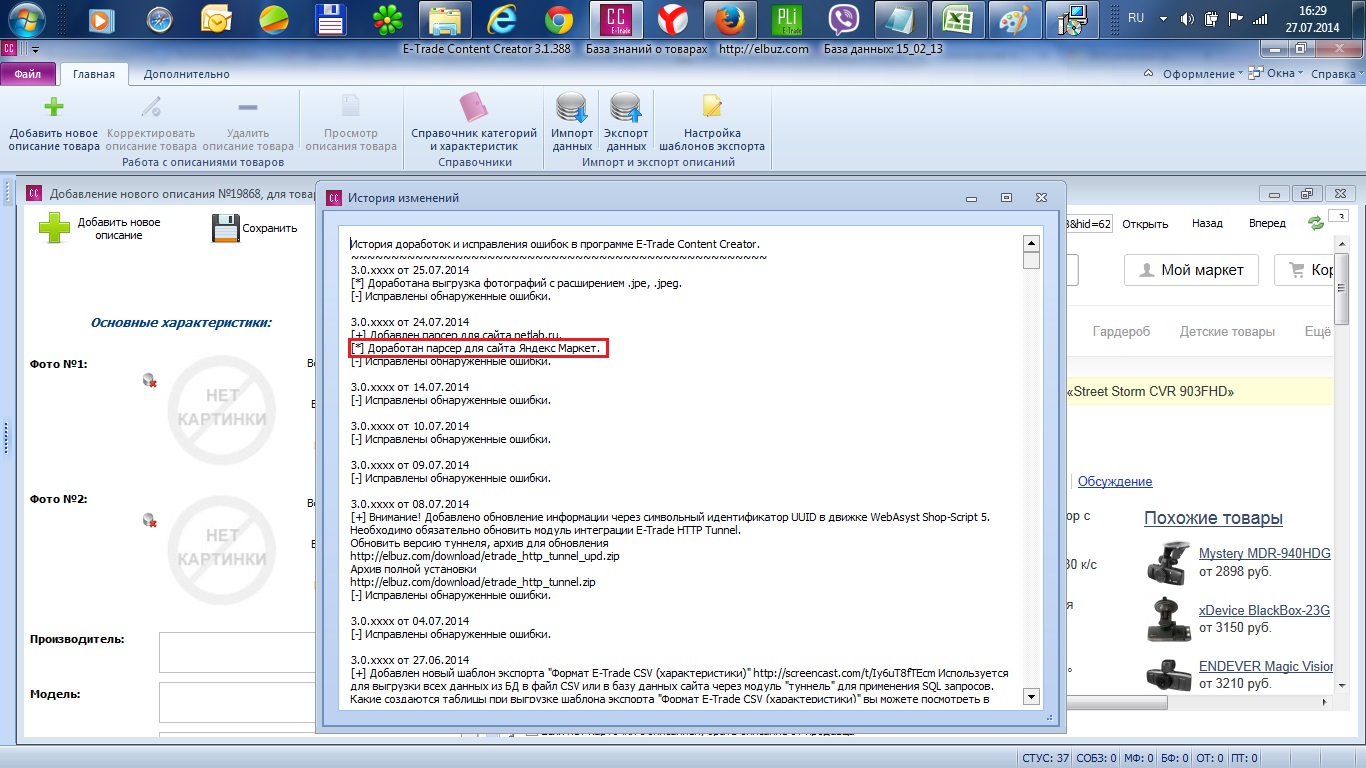The height and width of the screenshot is (768, 1366).
Task: Click status bar entry СТУС: 37
Action: [x=1046, y=759]
